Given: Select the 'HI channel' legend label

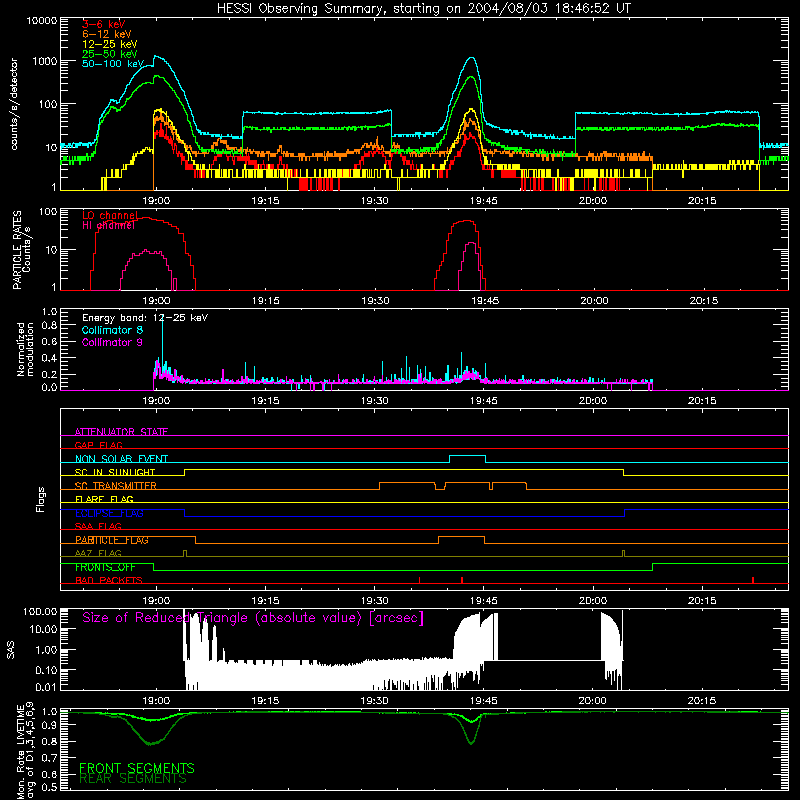Looking at the screenshot, I should click(x=109, y=225).
